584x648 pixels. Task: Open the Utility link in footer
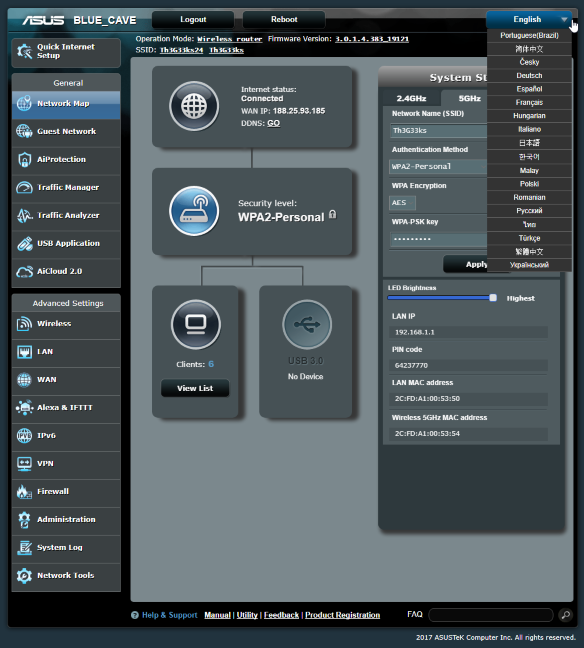[247, 615]
